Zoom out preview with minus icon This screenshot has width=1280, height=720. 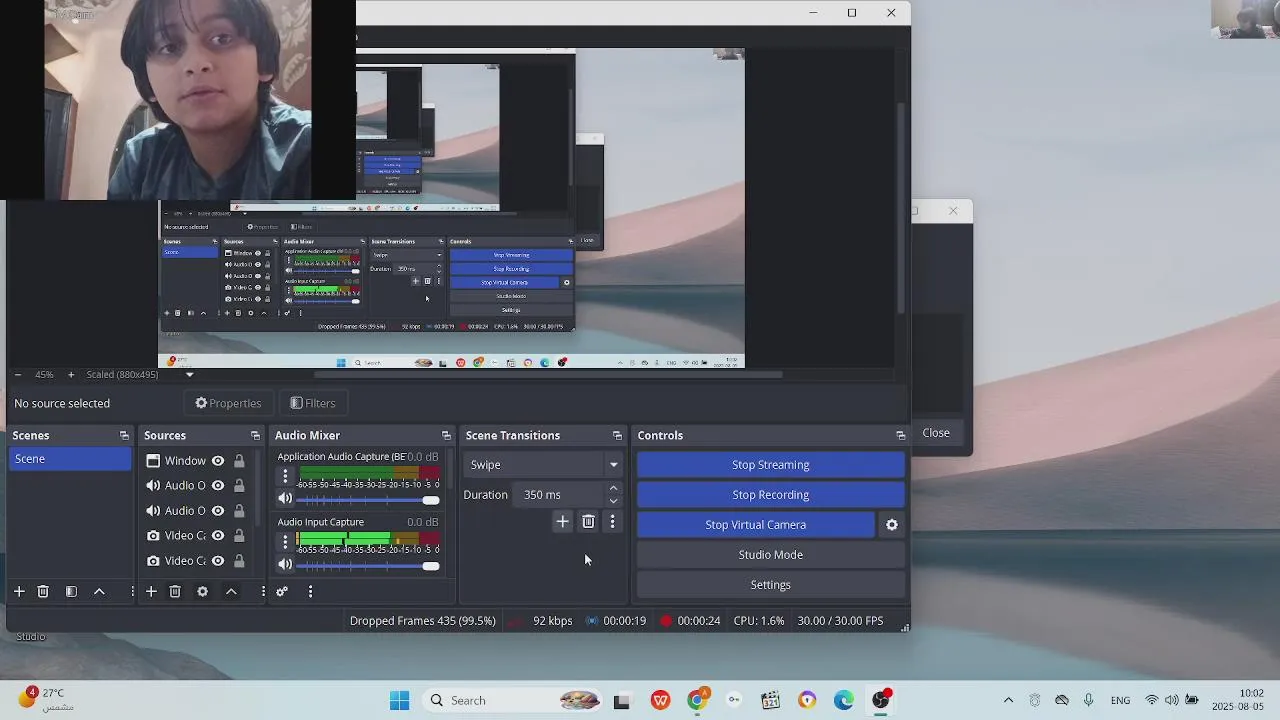pos(17,375)
